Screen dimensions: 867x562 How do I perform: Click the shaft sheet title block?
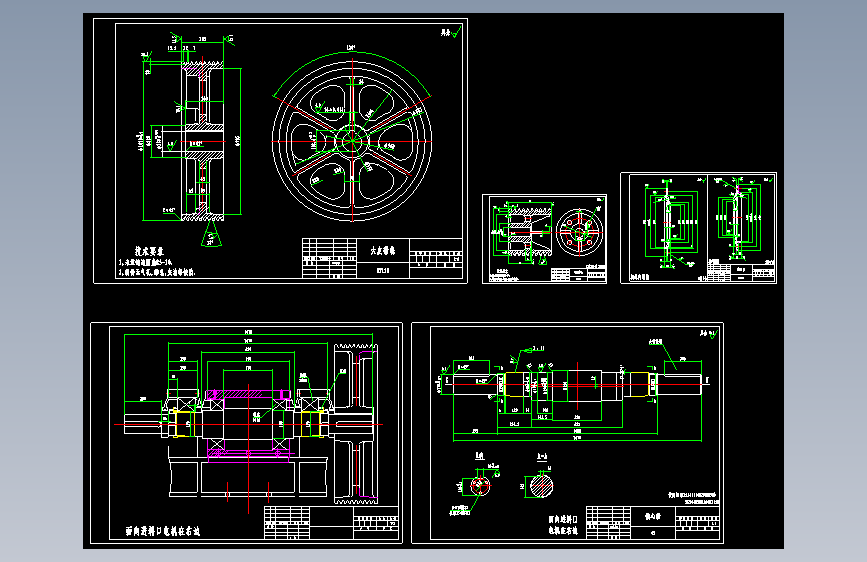652,523
